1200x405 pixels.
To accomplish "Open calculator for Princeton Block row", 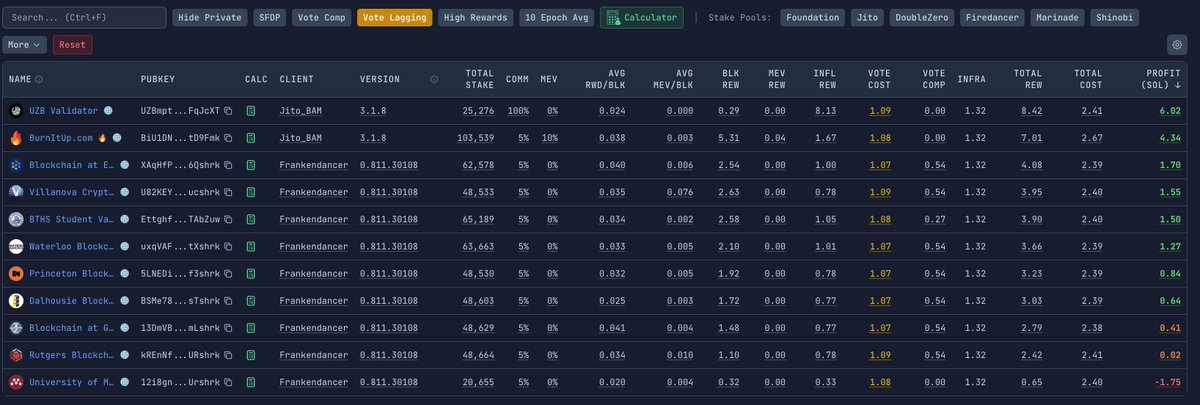I will coord(253,272).
